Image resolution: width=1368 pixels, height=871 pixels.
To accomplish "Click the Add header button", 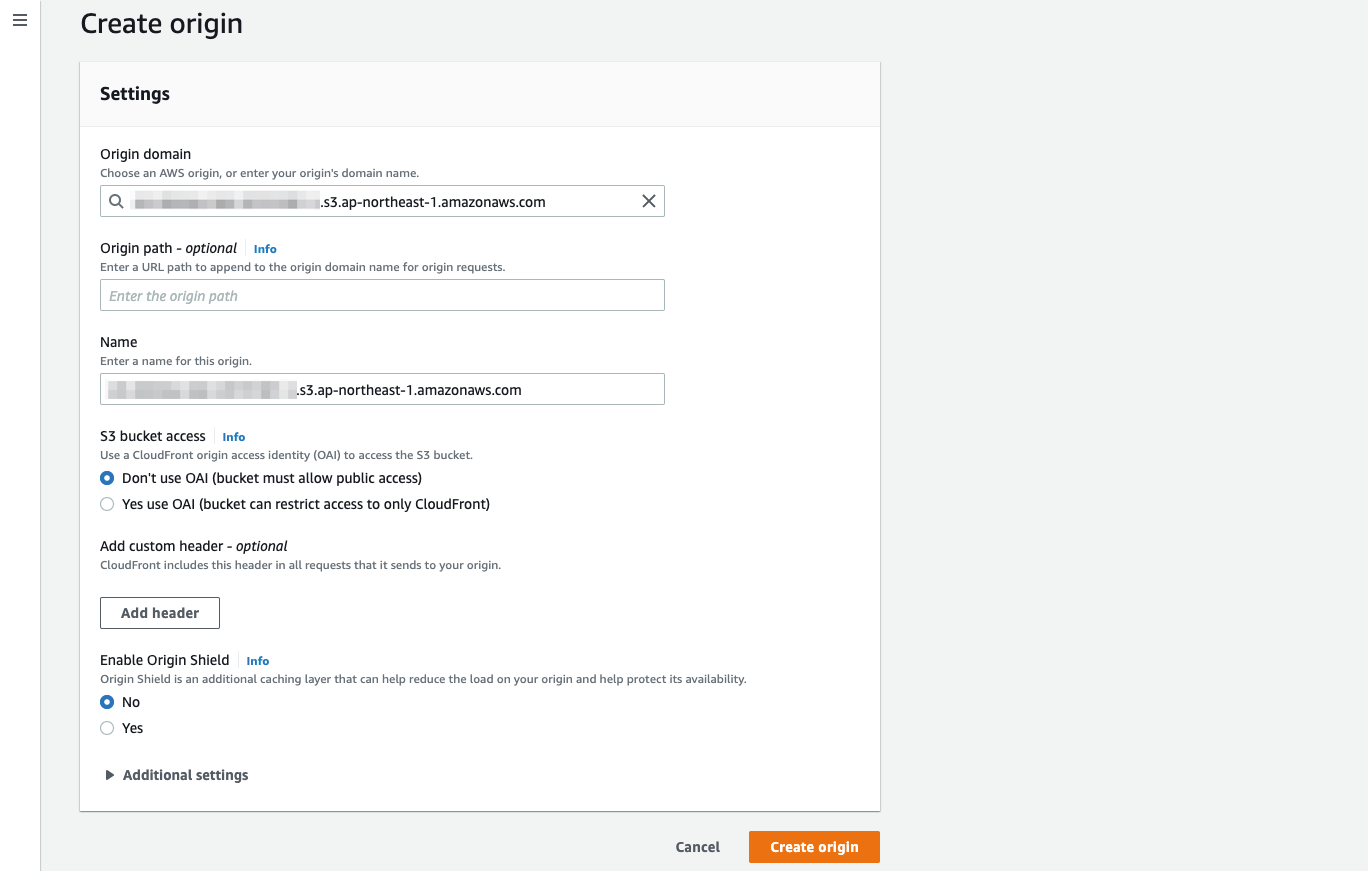I will click(160, 613).
